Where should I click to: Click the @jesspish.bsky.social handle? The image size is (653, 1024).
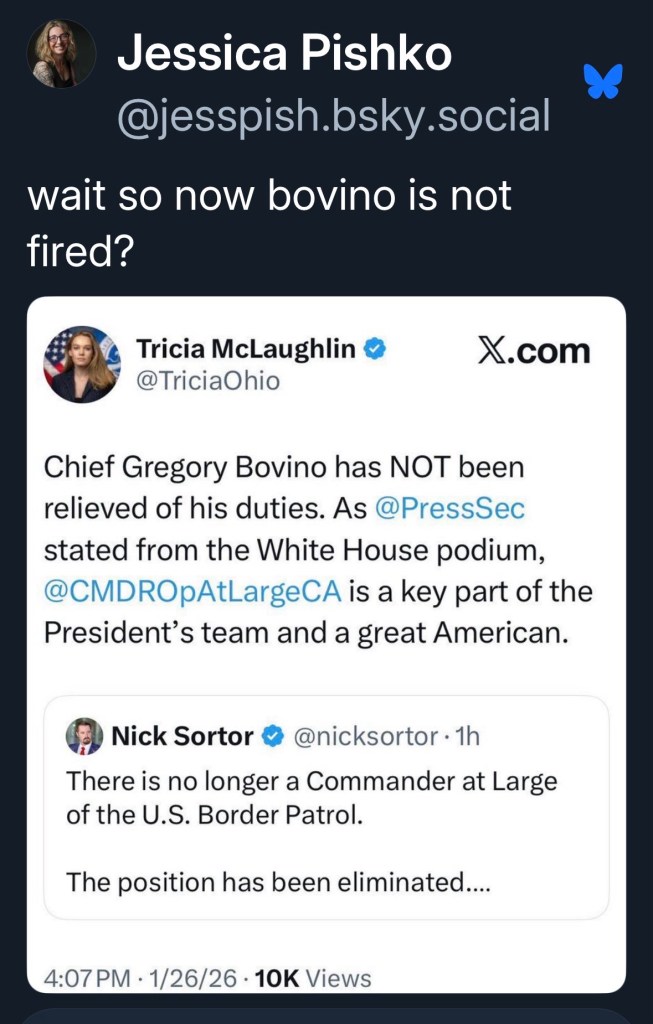[333, 116]
